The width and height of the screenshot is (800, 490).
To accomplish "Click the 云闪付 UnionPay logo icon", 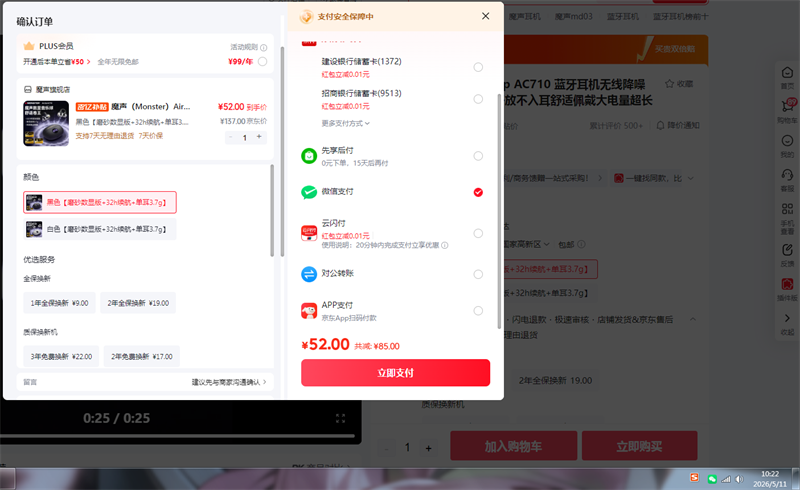I will pos(309,233).
